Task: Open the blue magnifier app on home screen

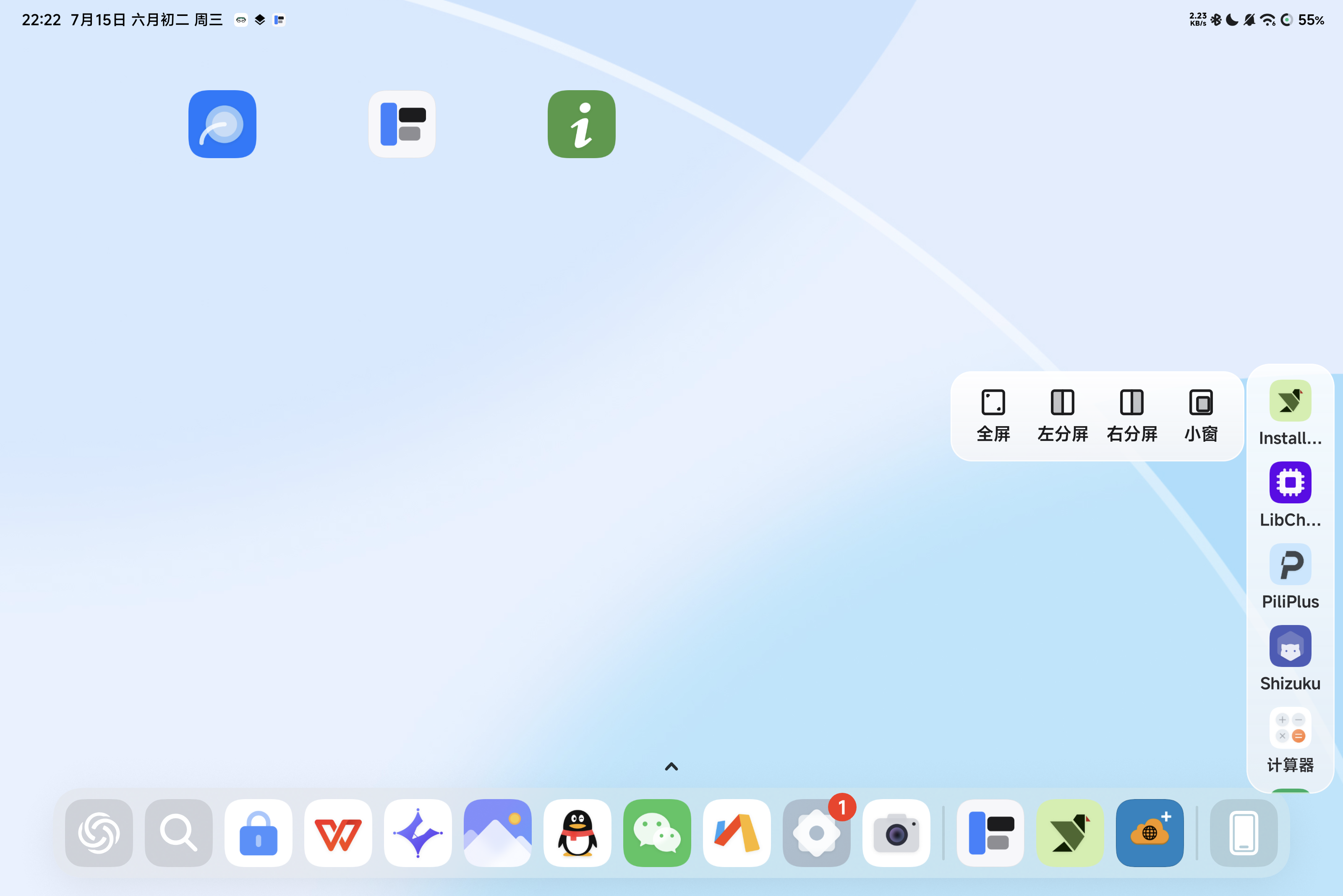Action: [x=222, y=124]
